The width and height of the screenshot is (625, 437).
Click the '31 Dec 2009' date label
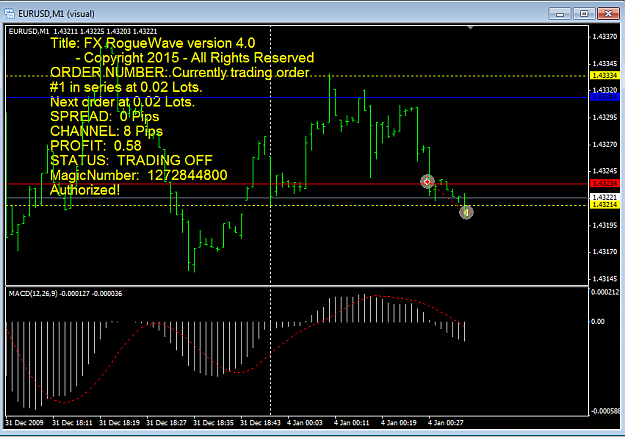(x=24, y=423)
